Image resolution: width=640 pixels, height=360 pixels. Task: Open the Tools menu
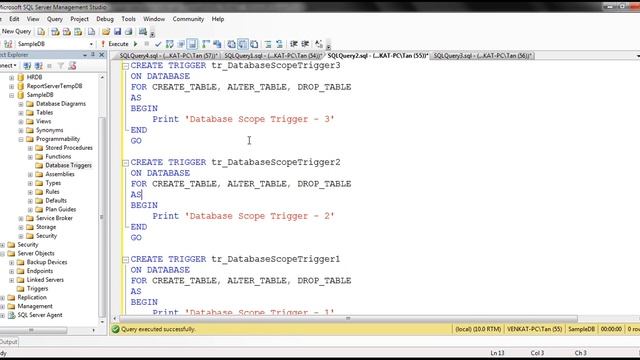click(128, 19)
